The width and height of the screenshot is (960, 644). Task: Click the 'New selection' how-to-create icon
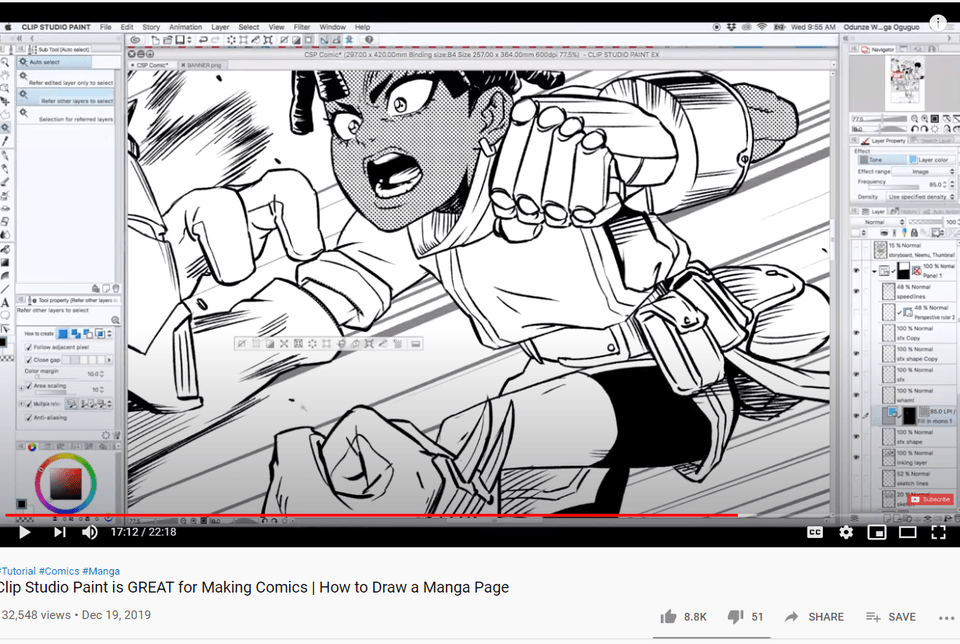[x=62, y=334]
